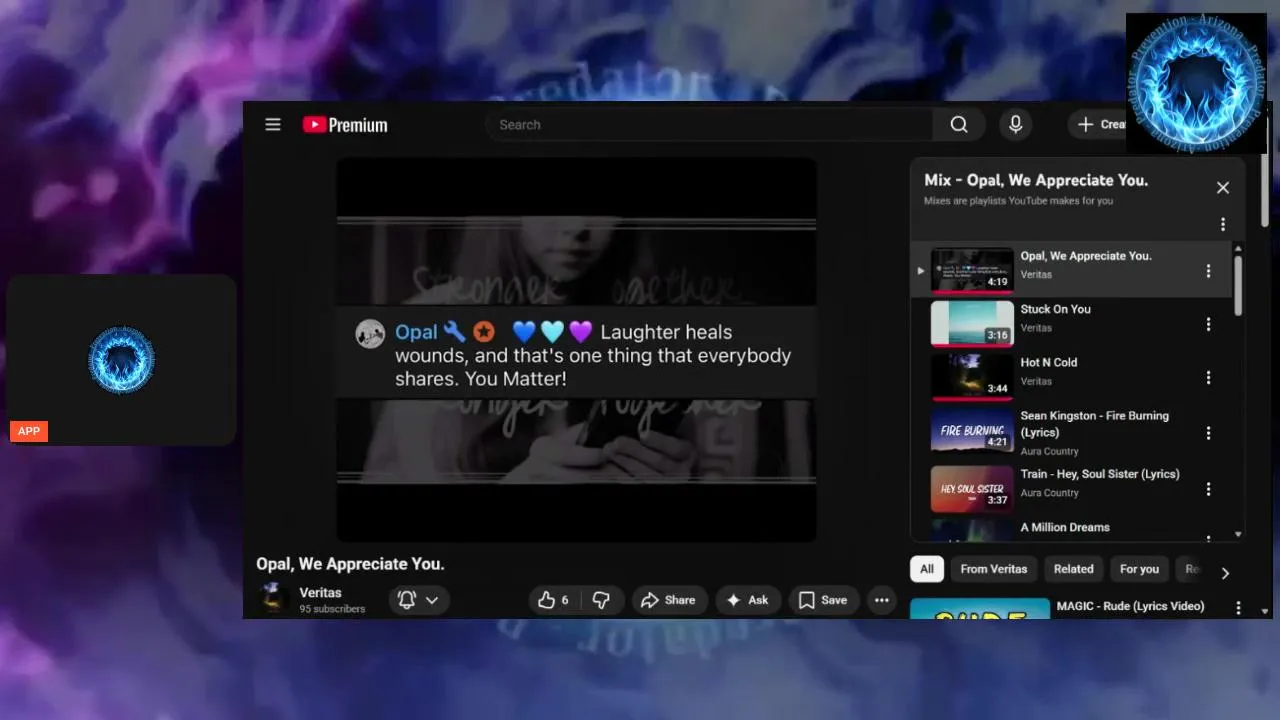
Task: Open the YouTube hamburger guide menu
Action: pos(273,125)
